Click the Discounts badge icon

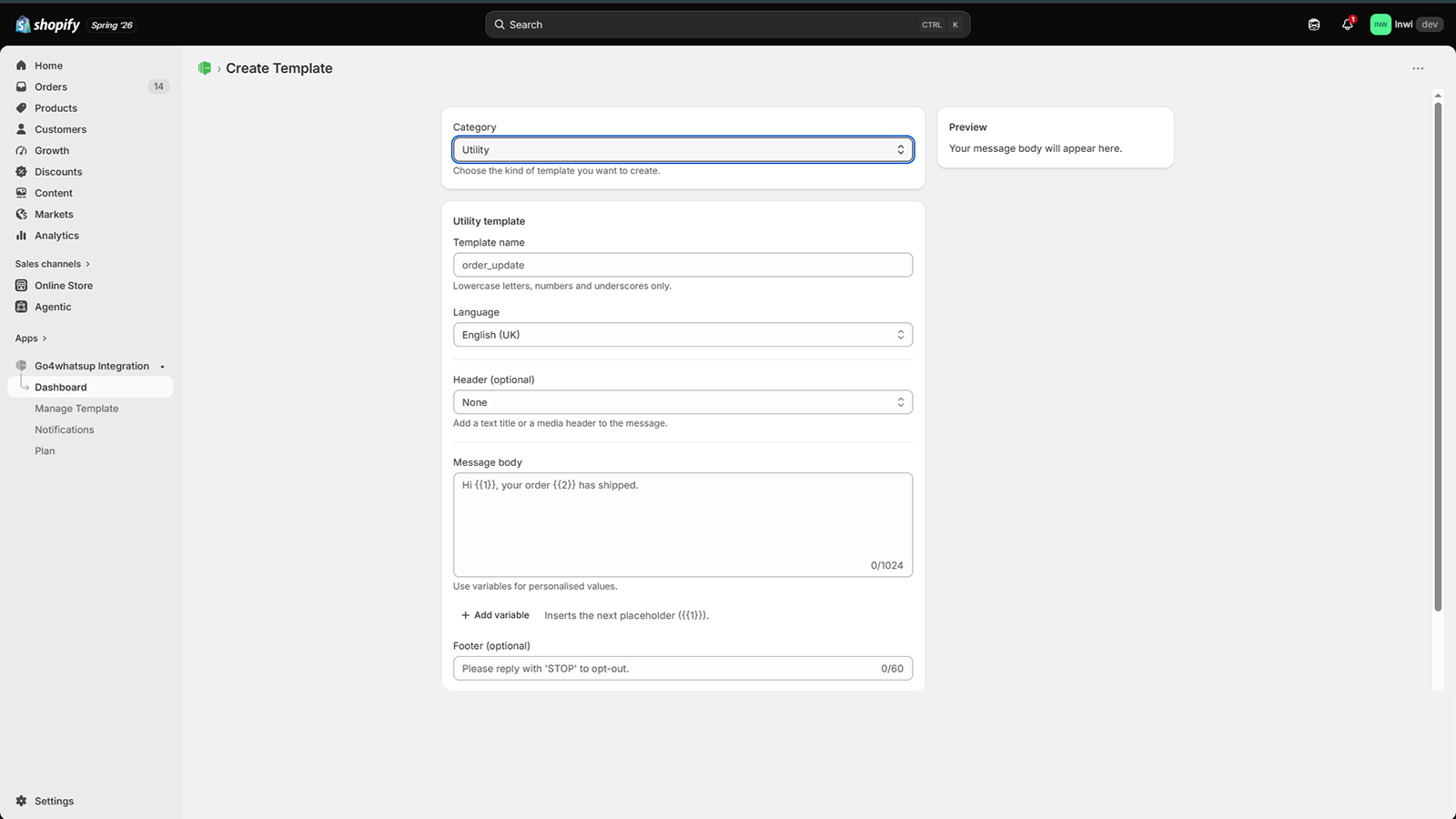[x=21, y=171]
